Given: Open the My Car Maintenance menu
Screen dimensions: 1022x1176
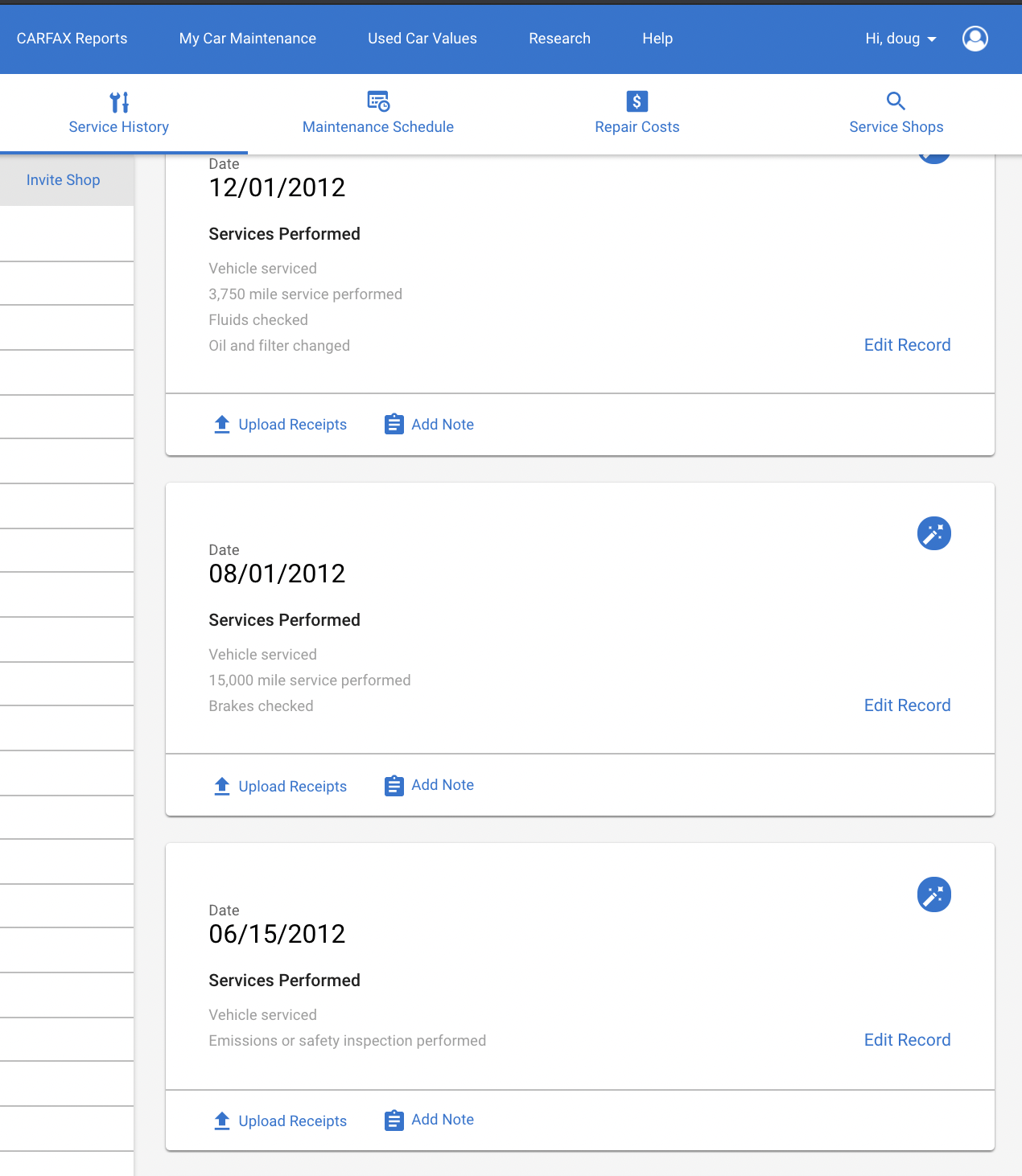Looking at the screenshot, I should pyautogui.click(x=248, y=39).
